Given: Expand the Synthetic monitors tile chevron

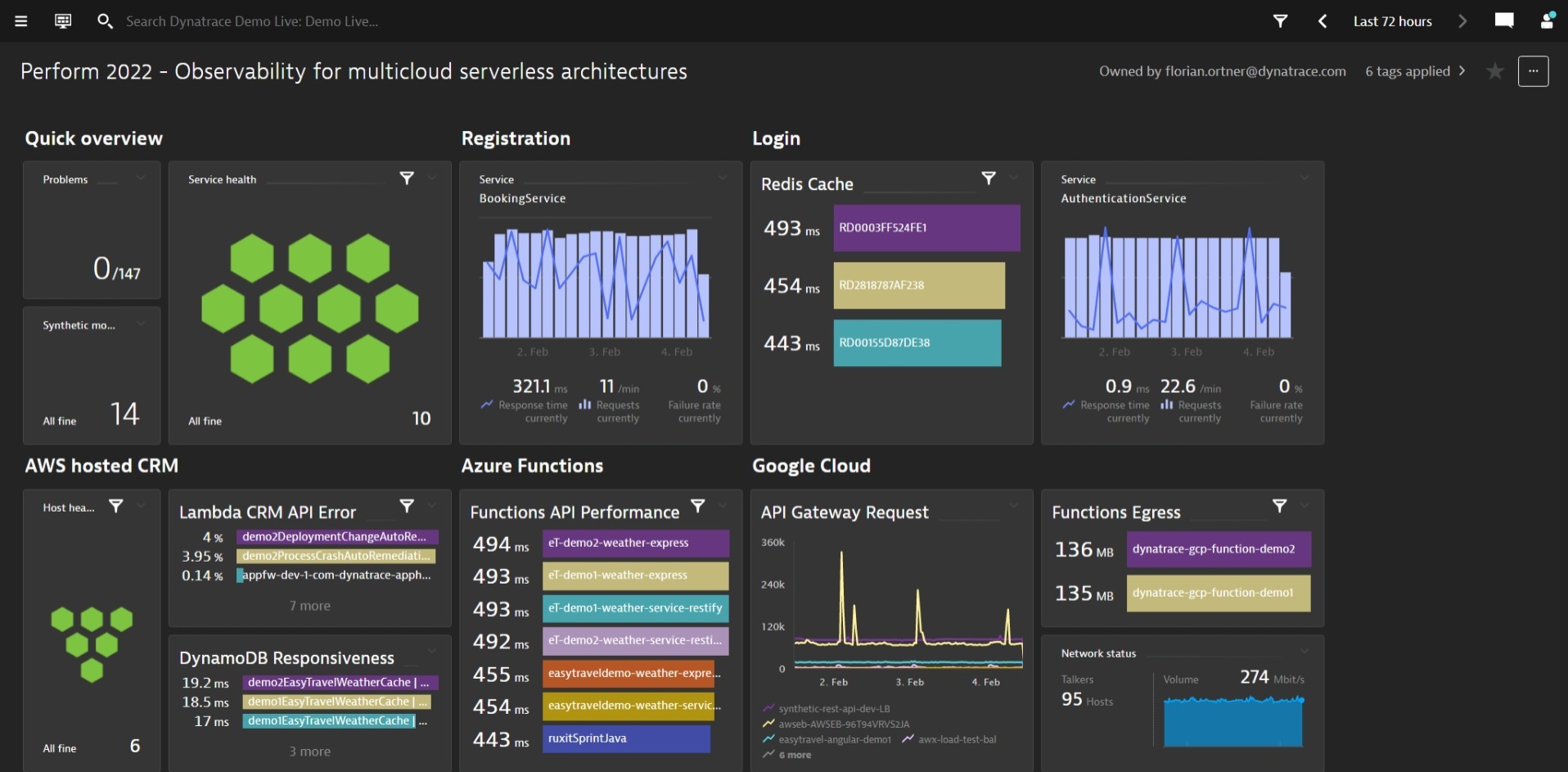Looking at the screenshot, I should tap(141, 323).
